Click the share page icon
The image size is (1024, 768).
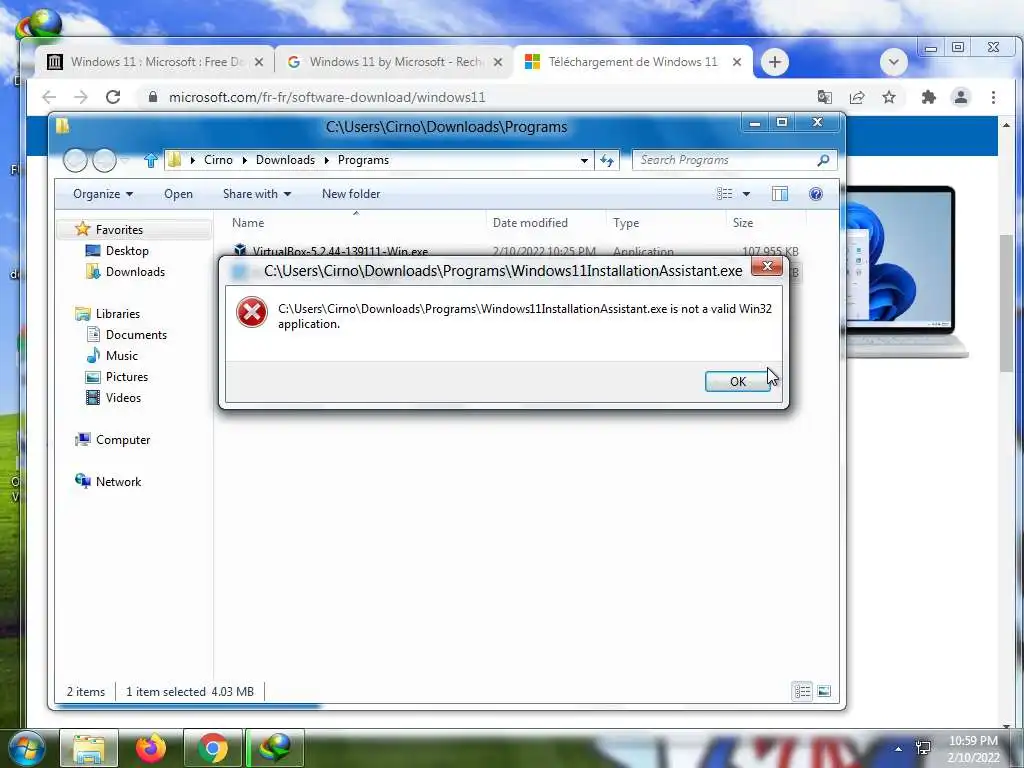[x=857, y=97]
